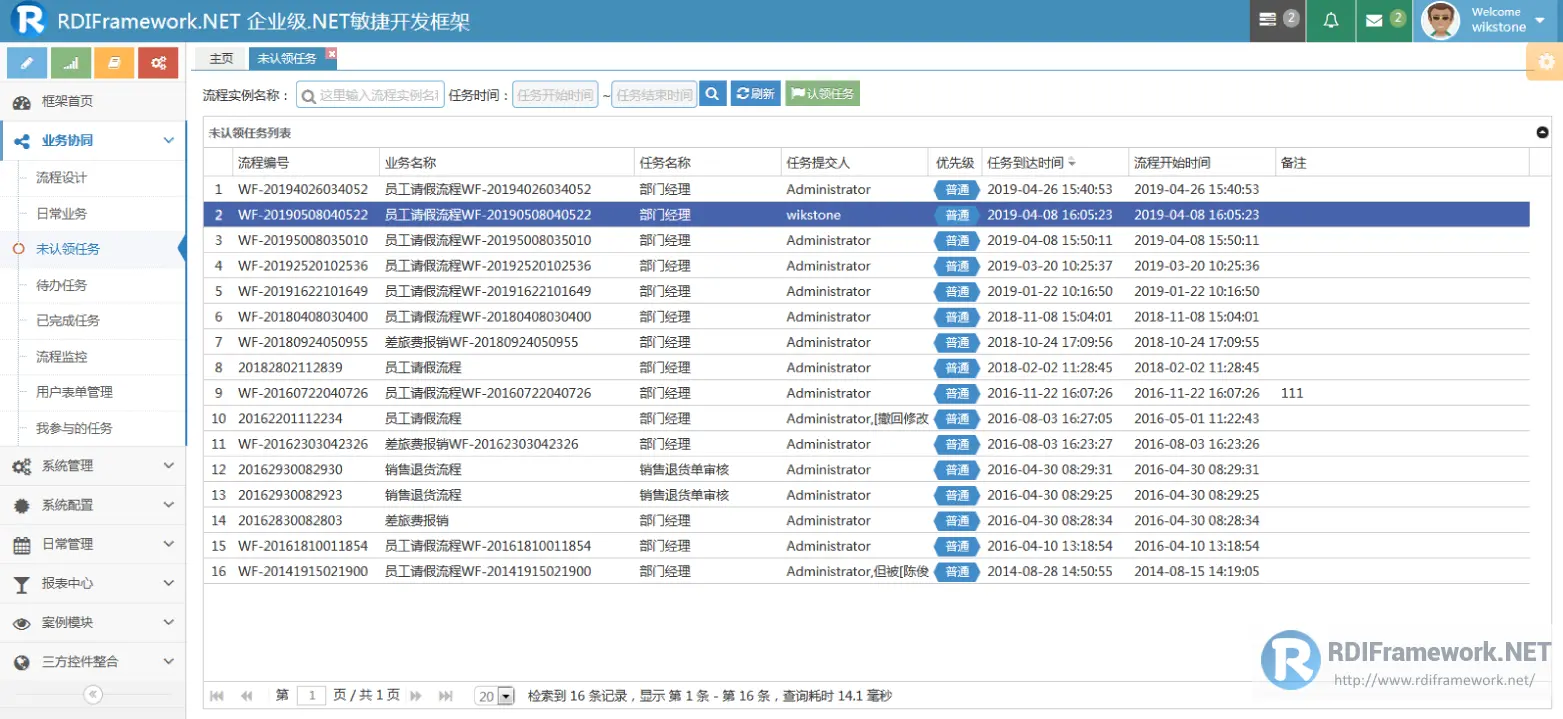This screenshot has height=719, width=1563.
Task: Open 流程设计 submenu item
Action: click(x=61, y=177)
